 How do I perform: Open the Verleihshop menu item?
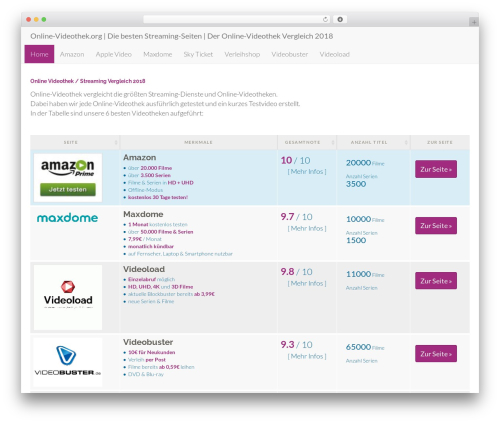pyautogui.click(x=242, y=54)
